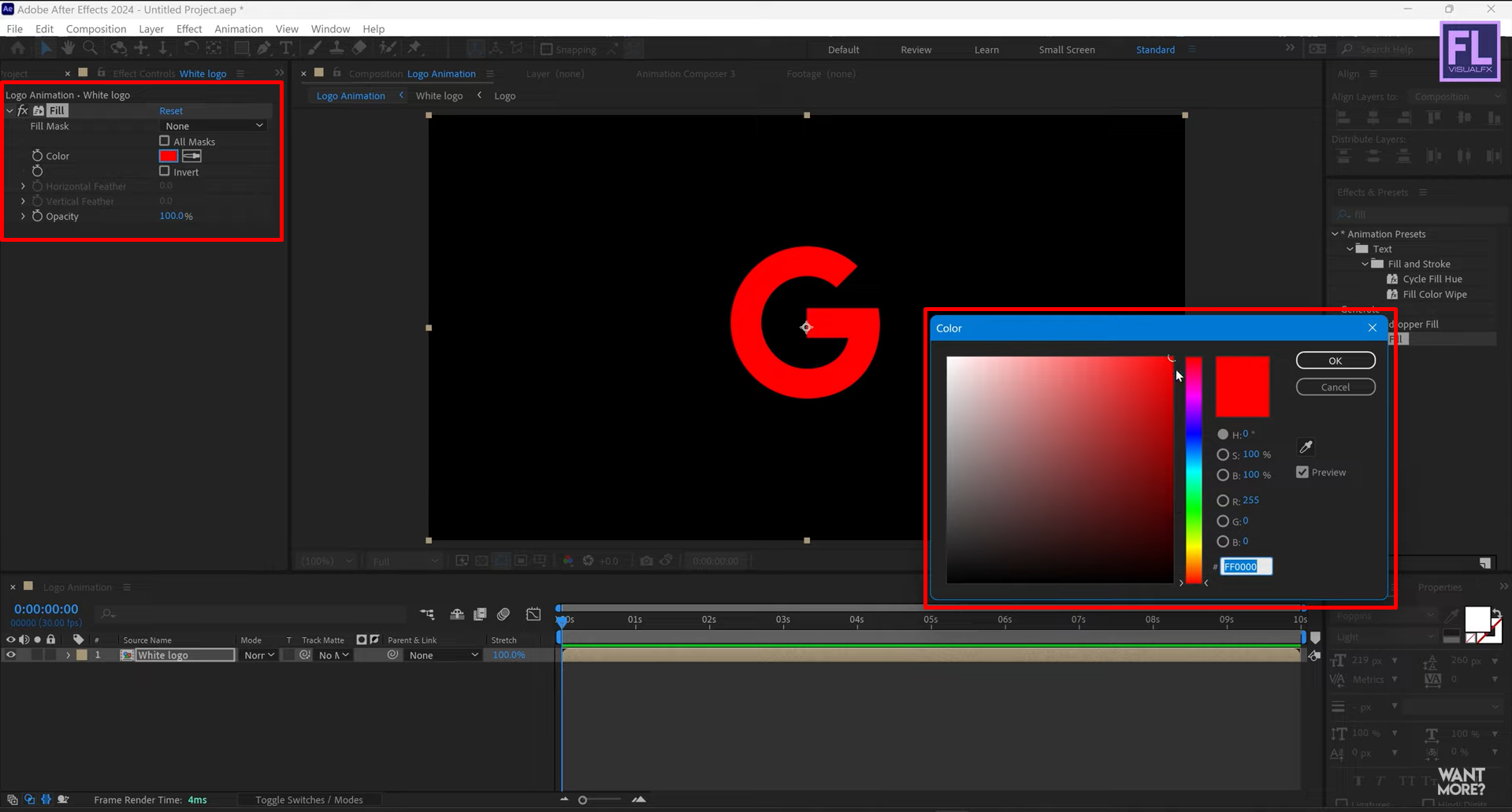Click Toggle Switches / Modes button
Image resolution: width=1512 pixels, height=812 pixels.
(x=309, y=799)
